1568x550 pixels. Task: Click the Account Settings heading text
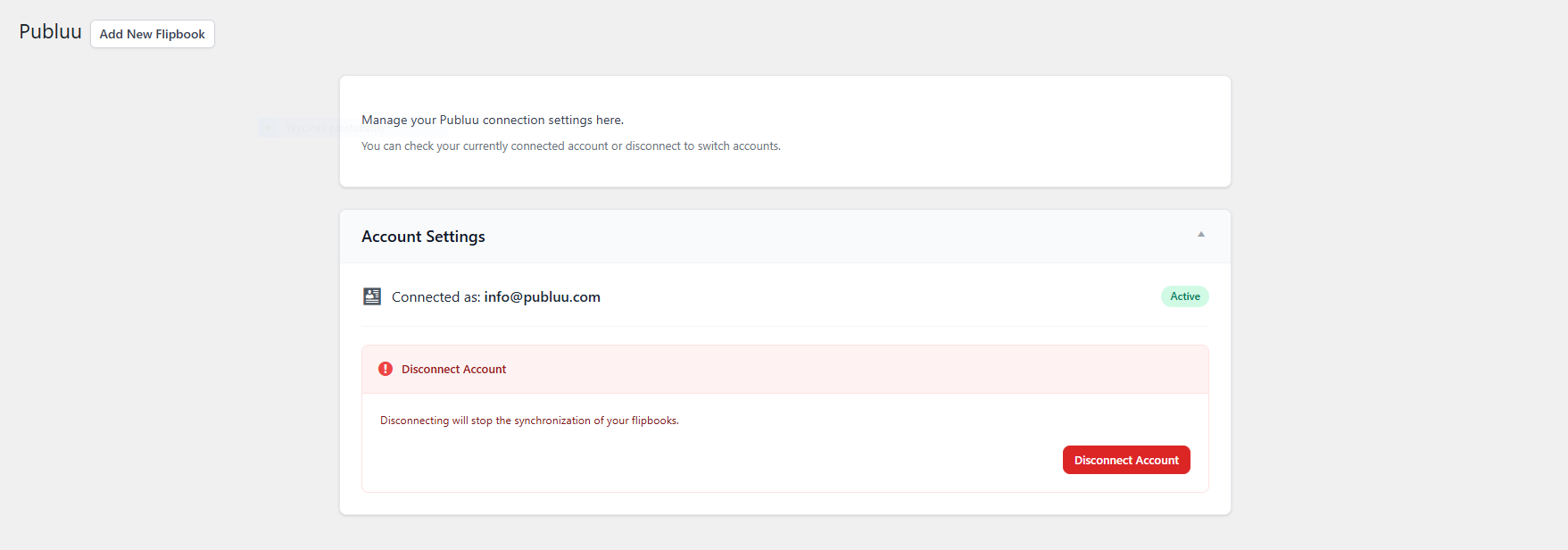423,237
